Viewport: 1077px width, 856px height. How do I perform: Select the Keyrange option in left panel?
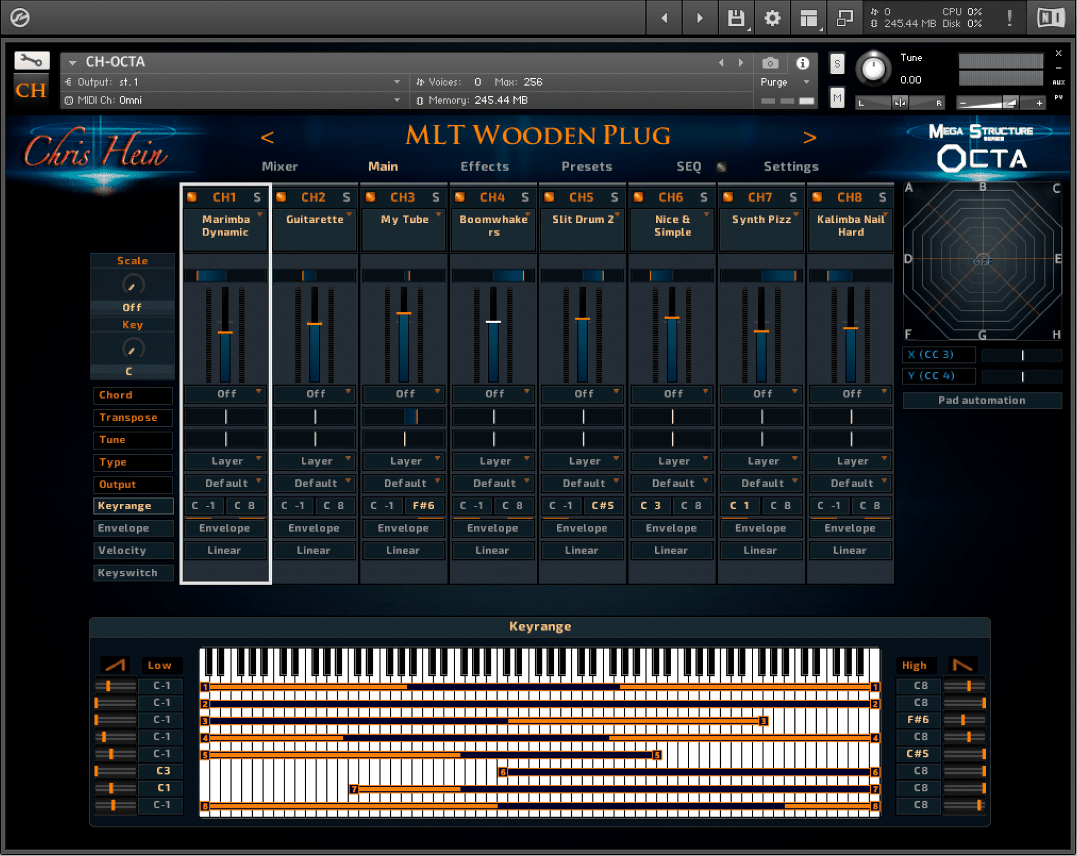point(133,506)
